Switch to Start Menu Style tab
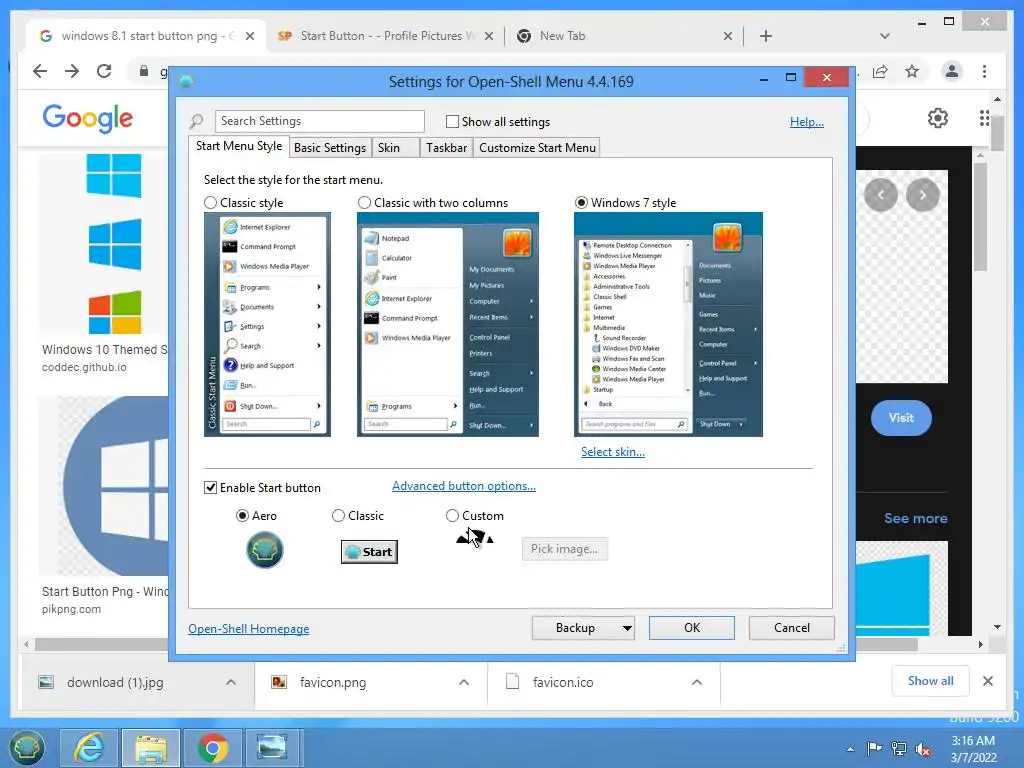 pos(239,146)
